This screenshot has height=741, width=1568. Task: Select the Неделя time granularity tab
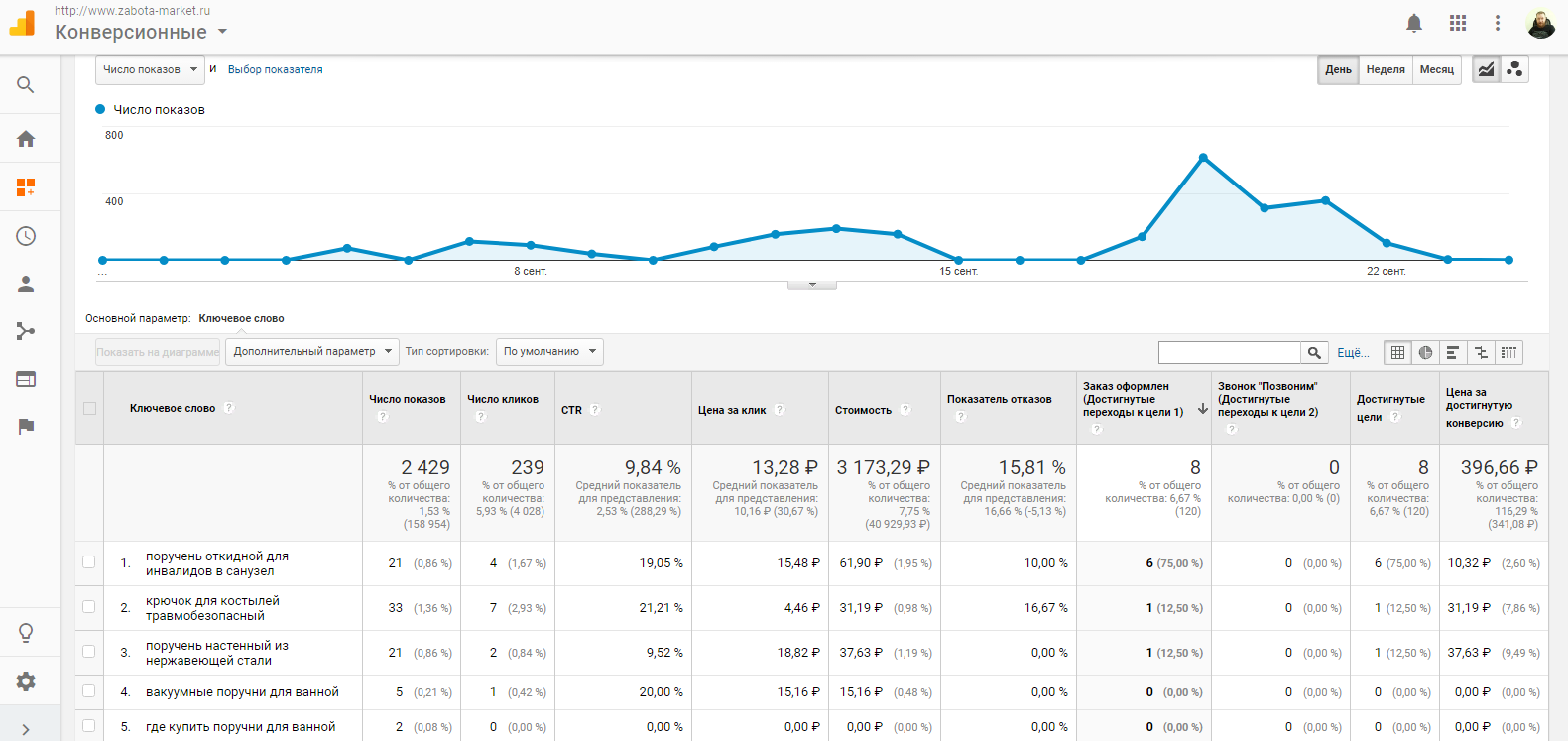(x=1386, y=69)
